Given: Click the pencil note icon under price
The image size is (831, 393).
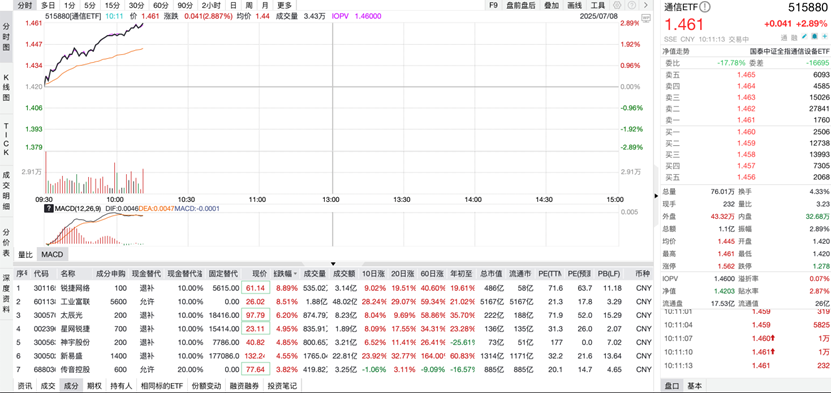Looking at the screenshot, I should (804, 37).
